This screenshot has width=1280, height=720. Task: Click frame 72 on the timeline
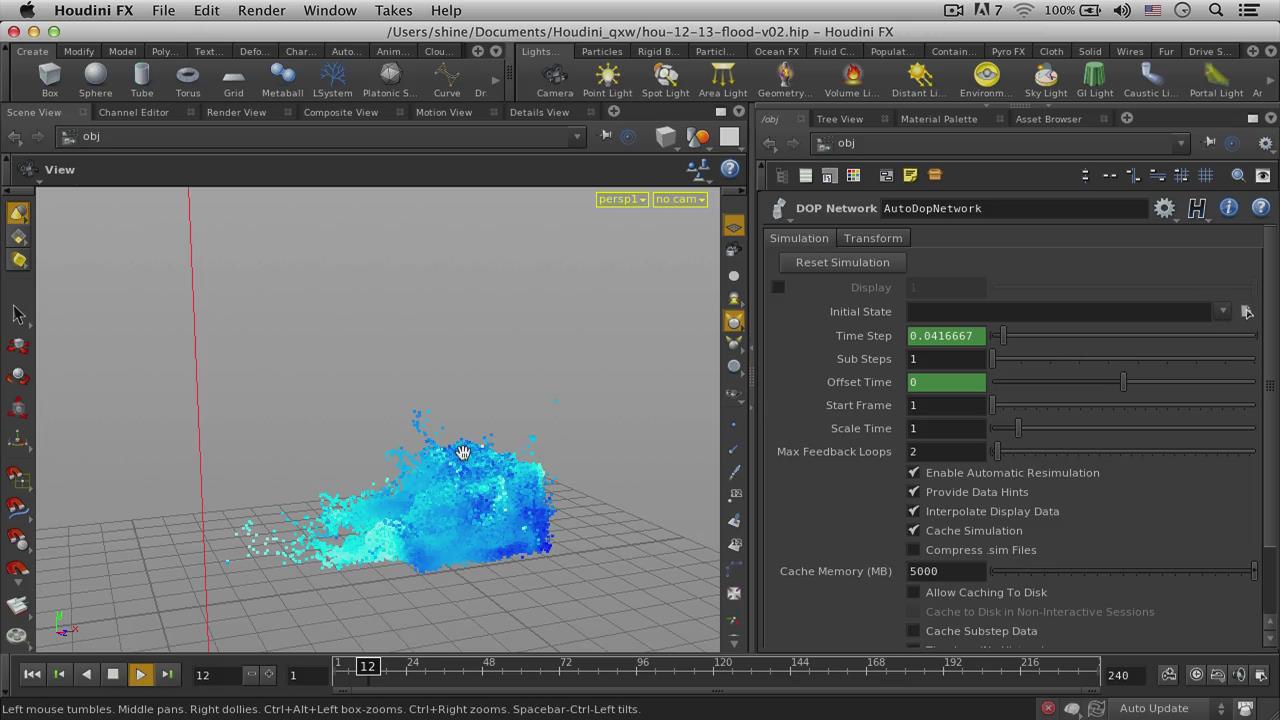pyautogui.click(x=565, y=665)
